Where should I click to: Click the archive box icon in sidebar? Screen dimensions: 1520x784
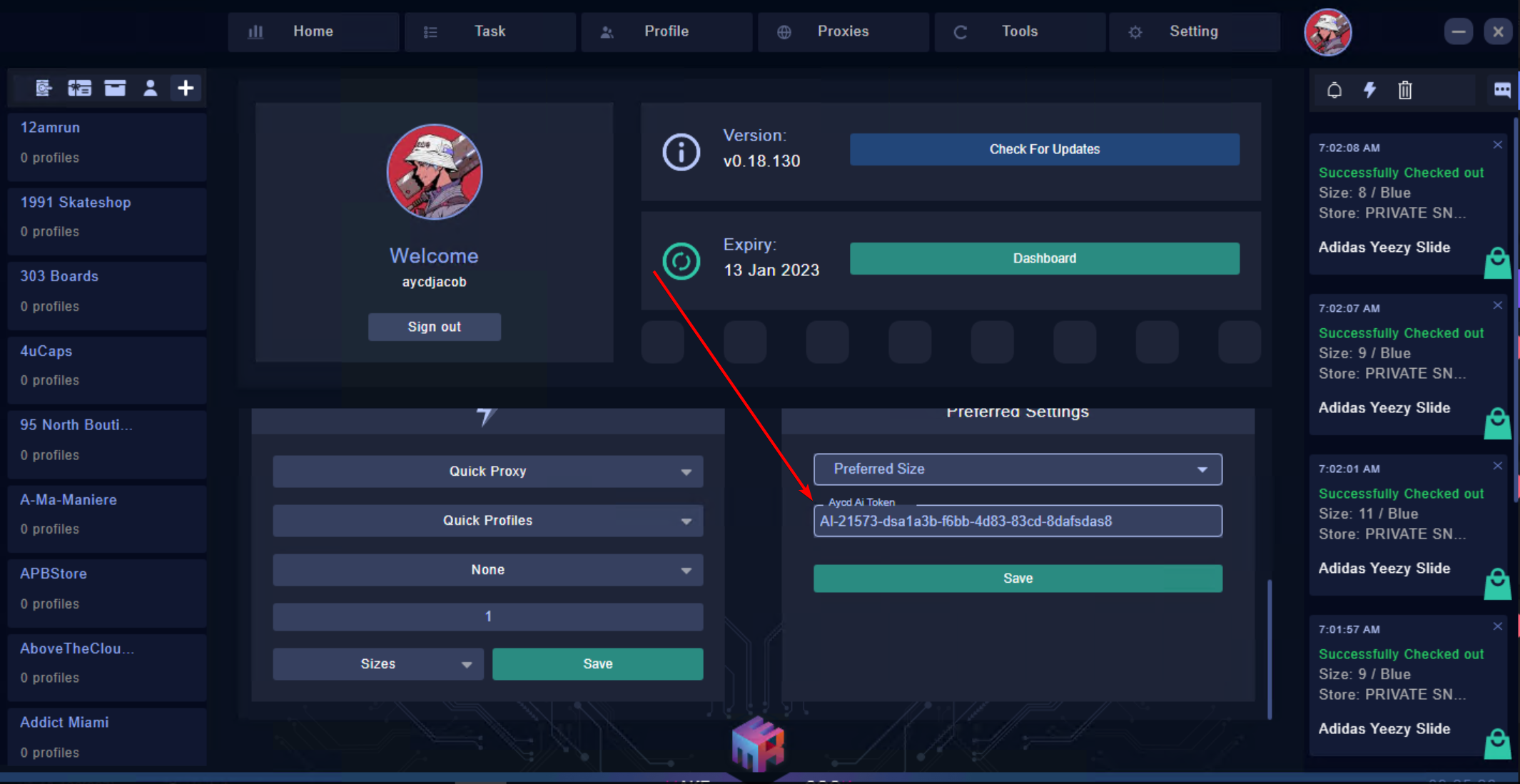click(115, 88)
